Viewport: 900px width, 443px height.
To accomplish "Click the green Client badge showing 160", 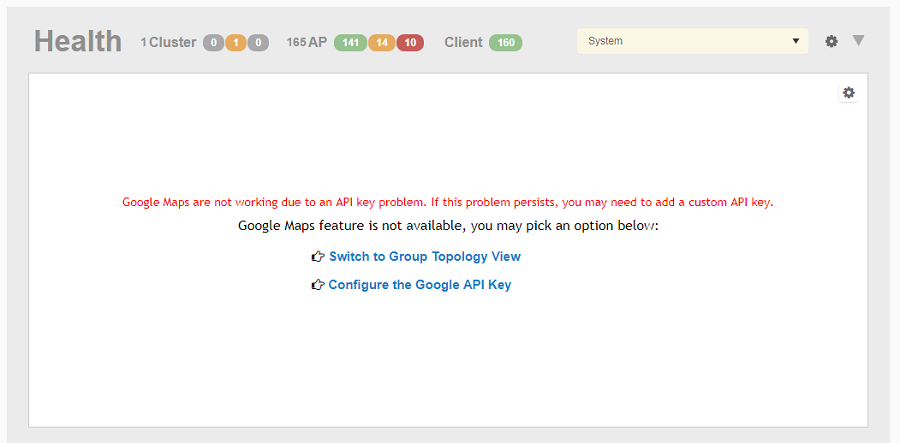I will [506, 43].
